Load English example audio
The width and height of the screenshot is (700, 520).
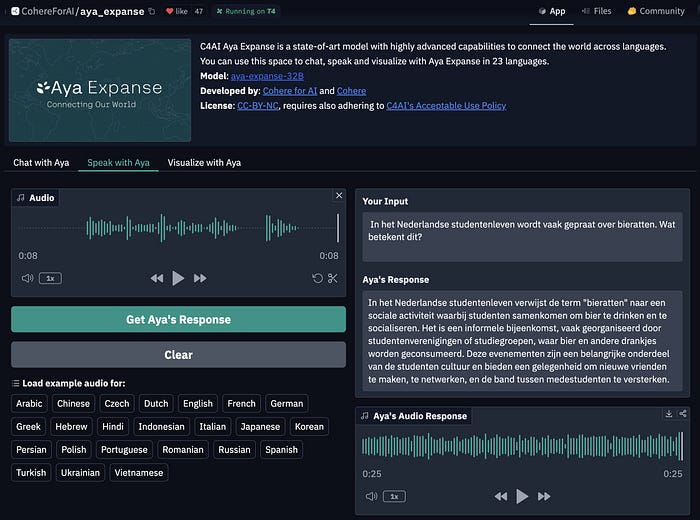[x=198, y=404]
